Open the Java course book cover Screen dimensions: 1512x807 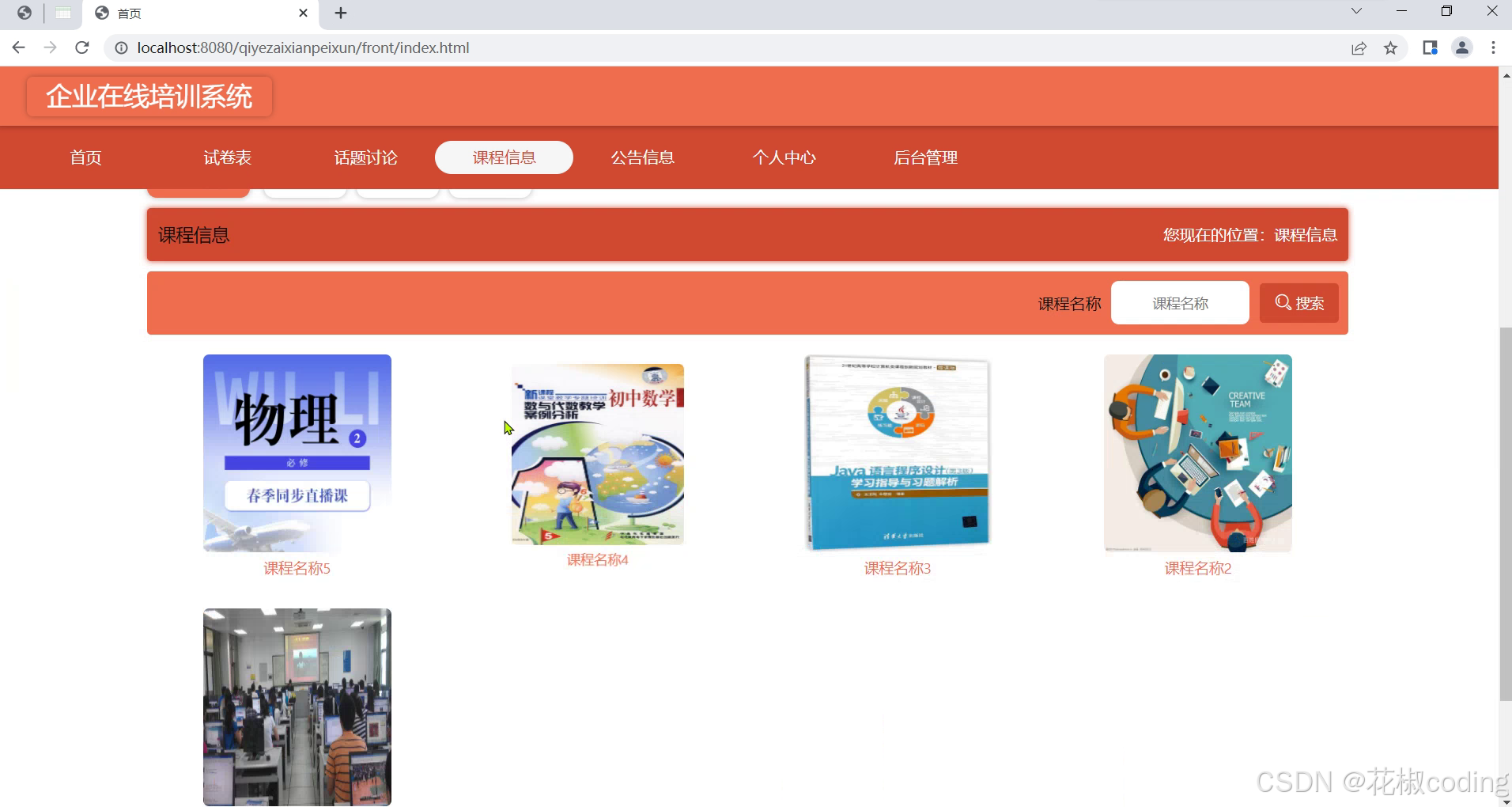point(898,453)
